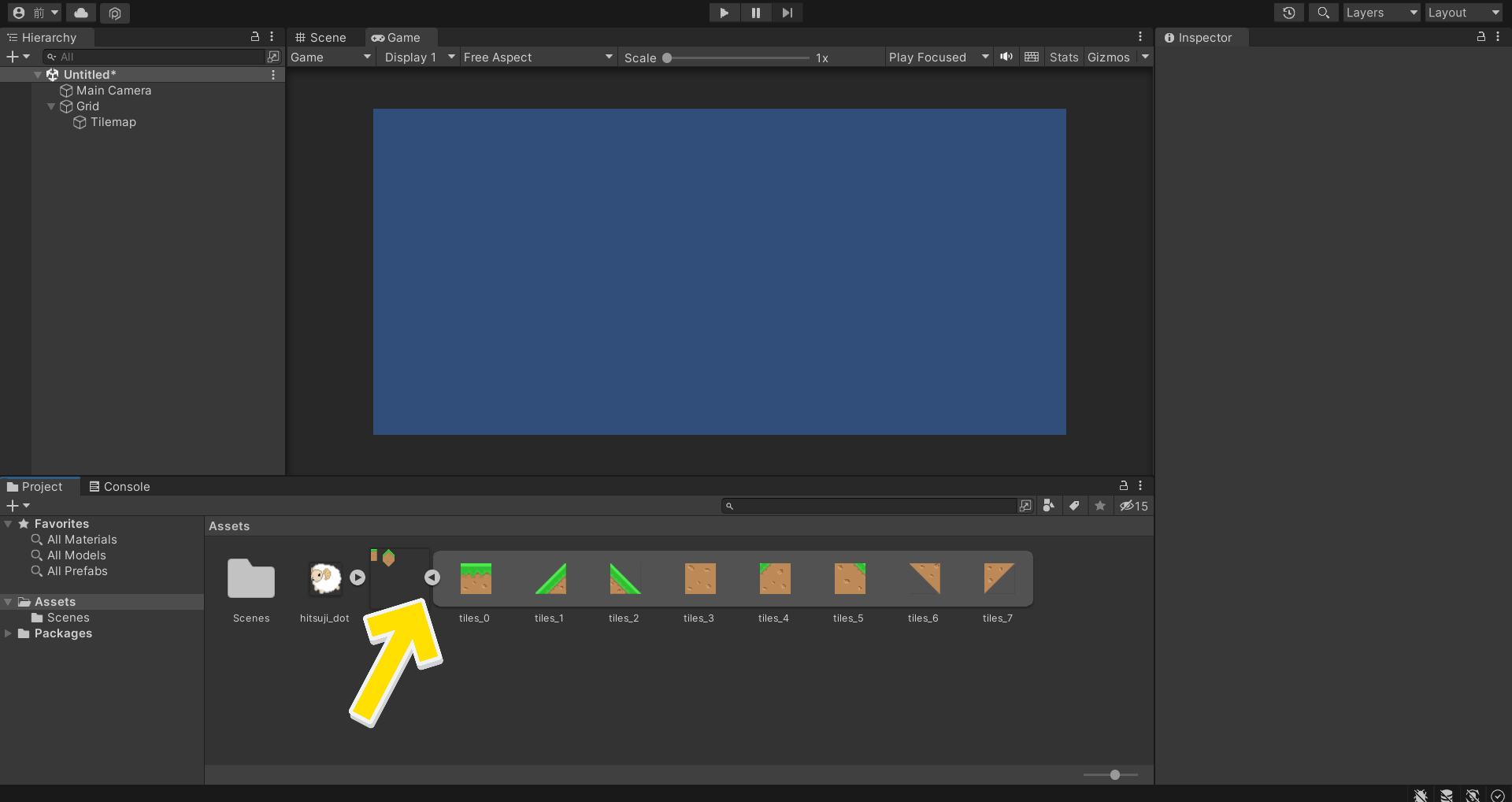Click the Search by Type icon
1512x802 pixels.
point(1048,506)
